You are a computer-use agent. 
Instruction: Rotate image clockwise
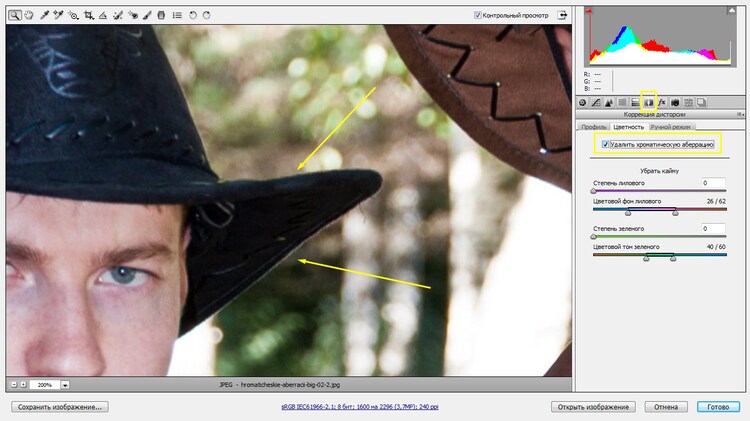click(x=207, y=15)
